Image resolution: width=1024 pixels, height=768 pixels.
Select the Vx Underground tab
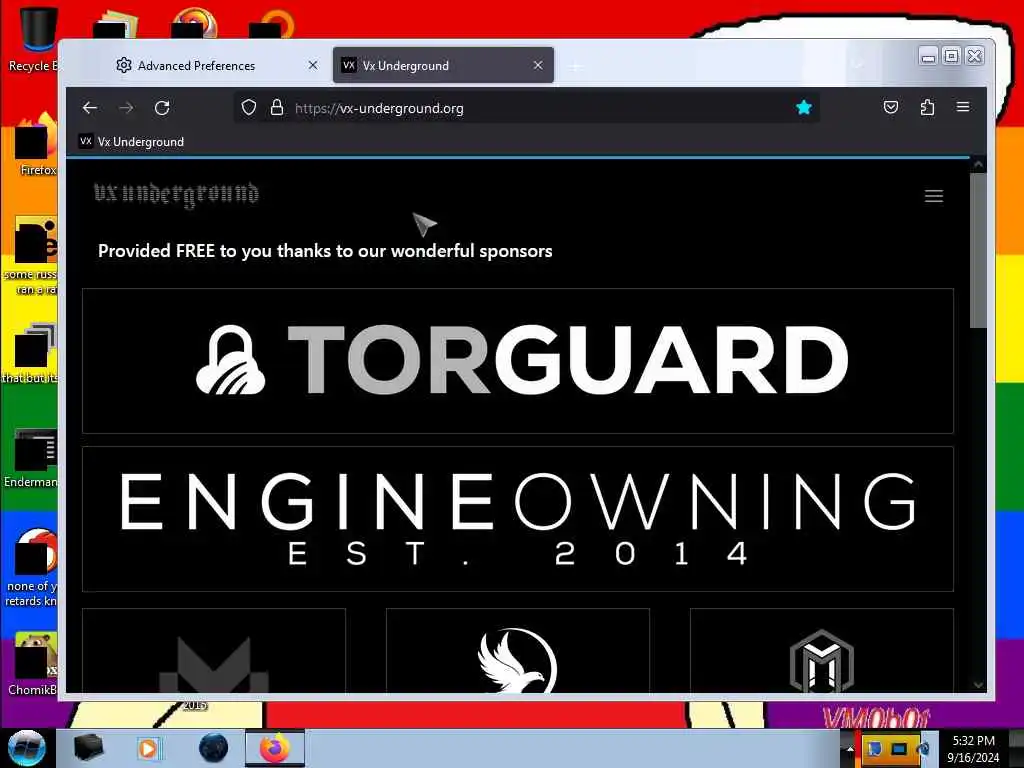[x=443, y=65]
